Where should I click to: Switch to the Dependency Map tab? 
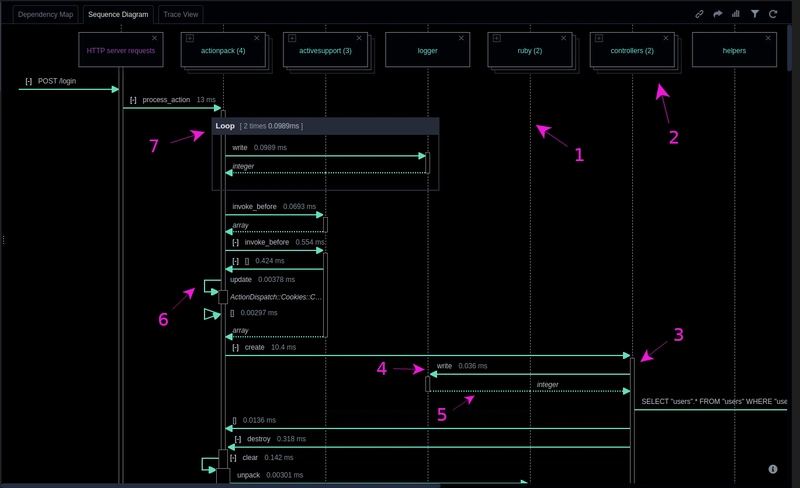(45, 14)
